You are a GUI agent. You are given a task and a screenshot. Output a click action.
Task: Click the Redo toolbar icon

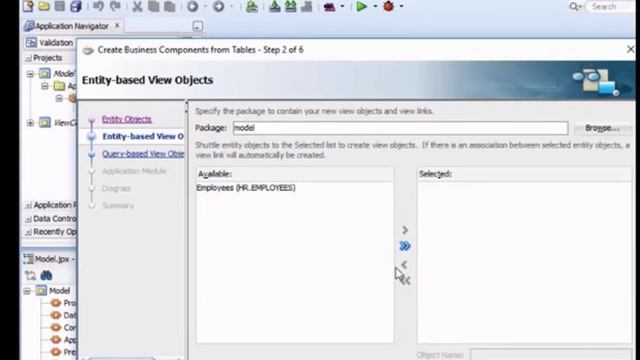(116, 6)
